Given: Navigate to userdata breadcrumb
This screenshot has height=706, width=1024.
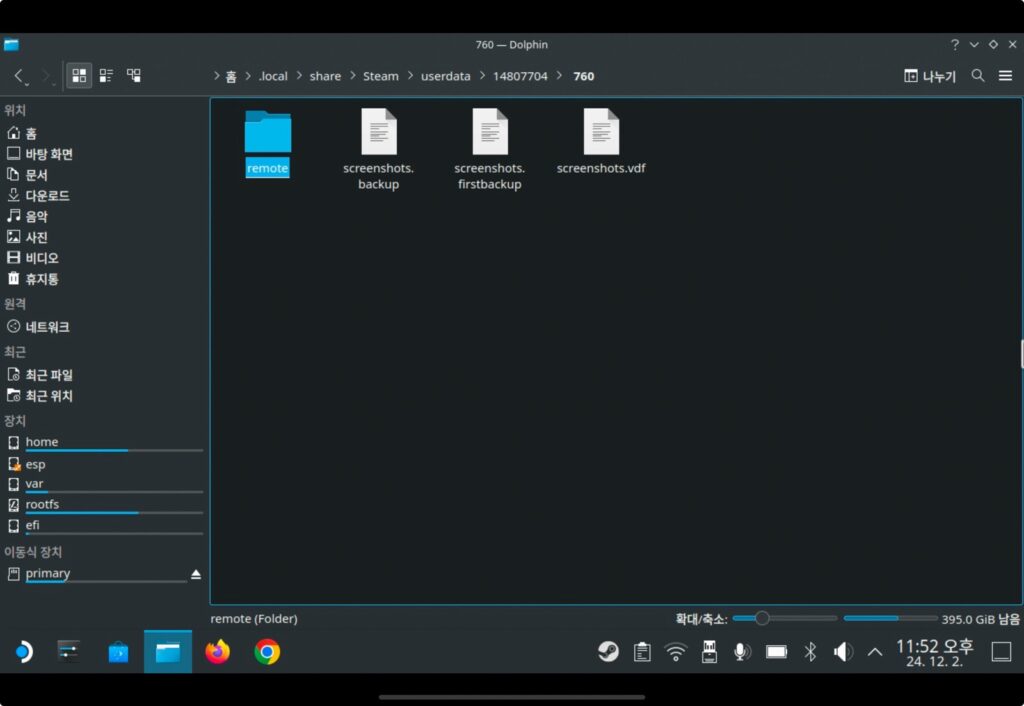Looking at the screenshot, I should tap(445, 76).
